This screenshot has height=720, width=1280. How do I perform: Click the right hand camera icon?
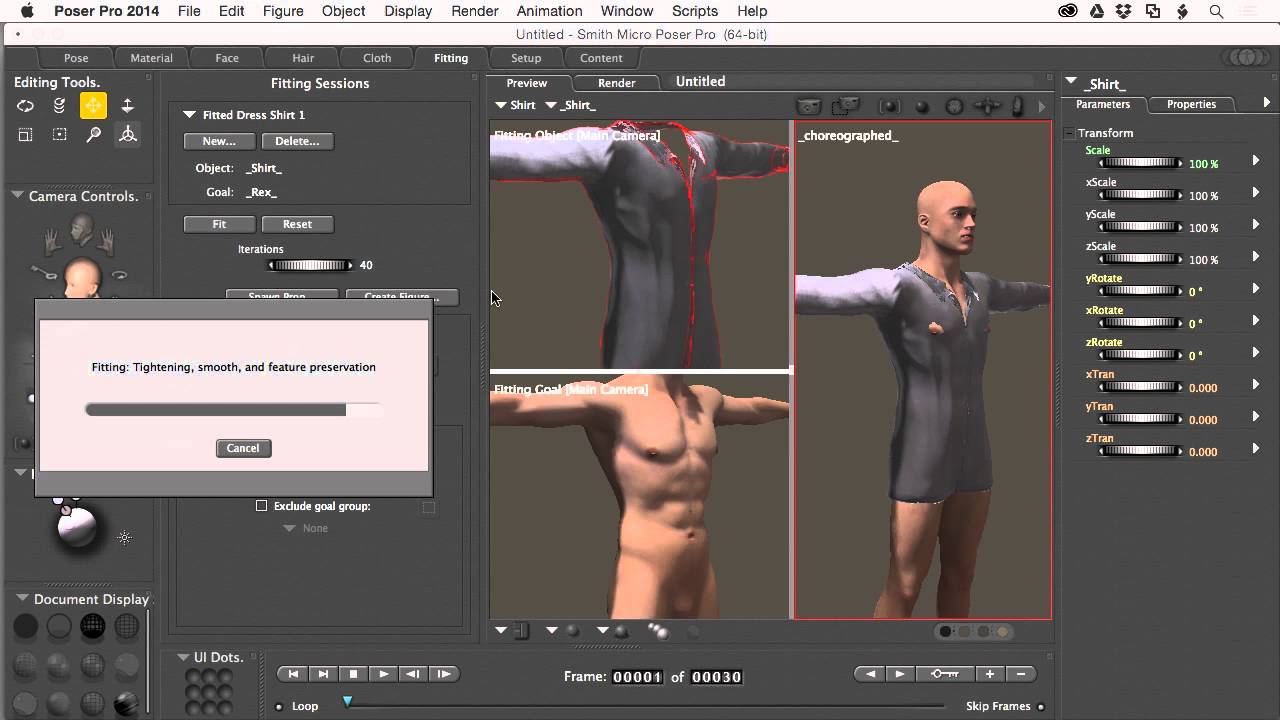pyautogui.click(x=106, y=240)
